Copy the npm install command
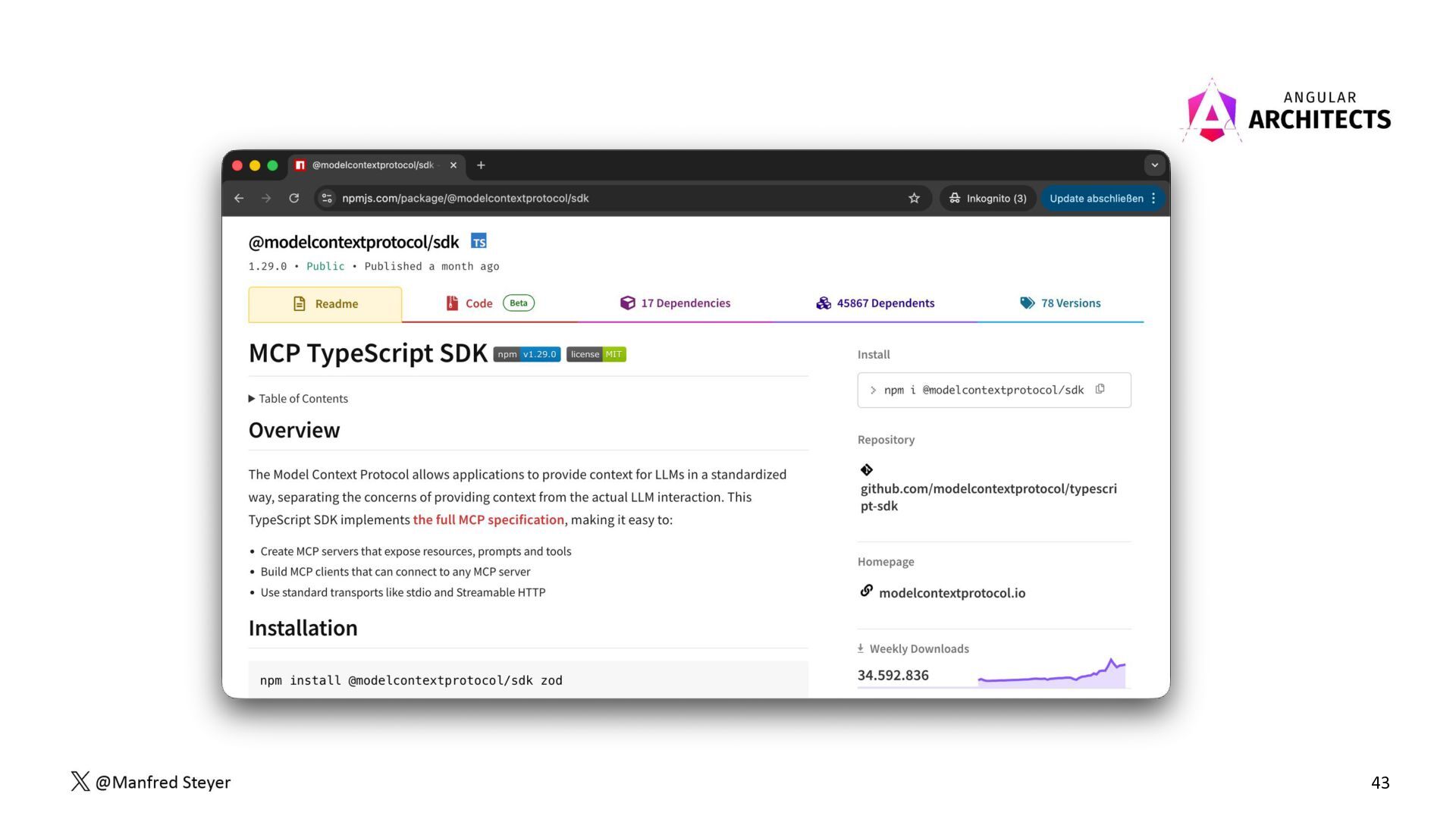1456x819 pixels. (x=1100, y=389)
